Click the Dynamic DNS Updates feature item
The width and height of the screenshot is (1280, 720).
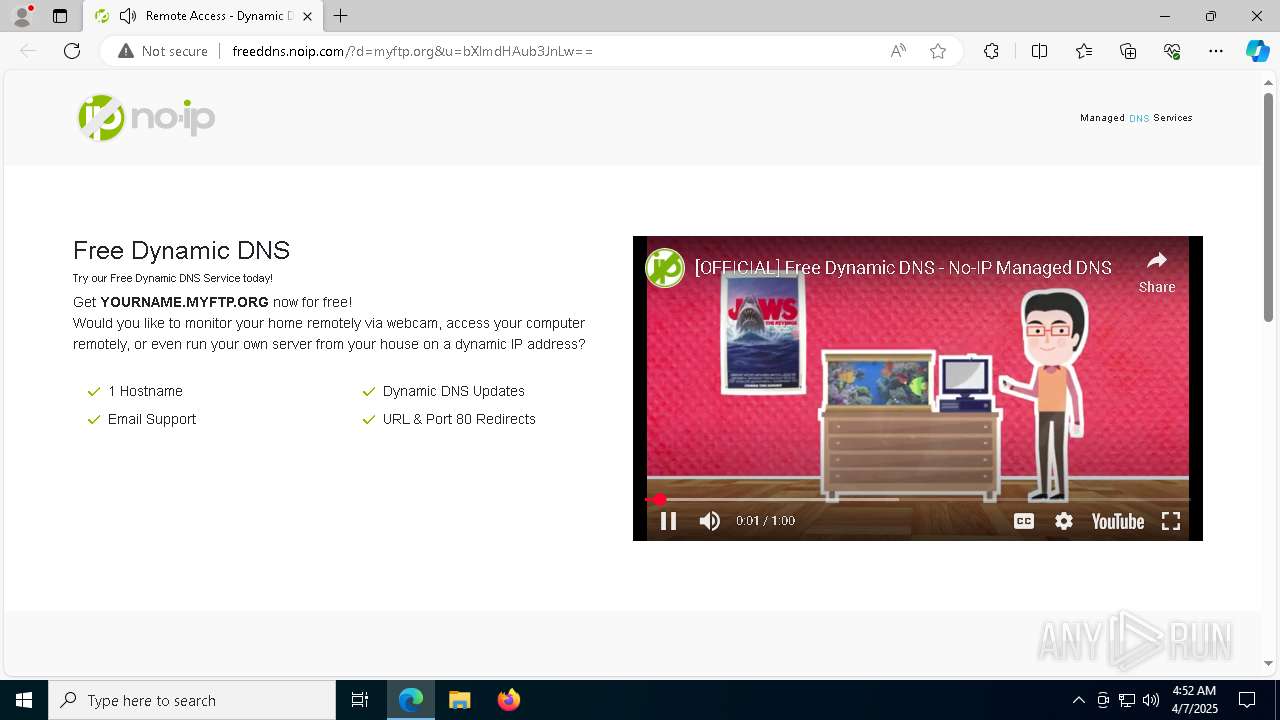click(x=443, y=391)
